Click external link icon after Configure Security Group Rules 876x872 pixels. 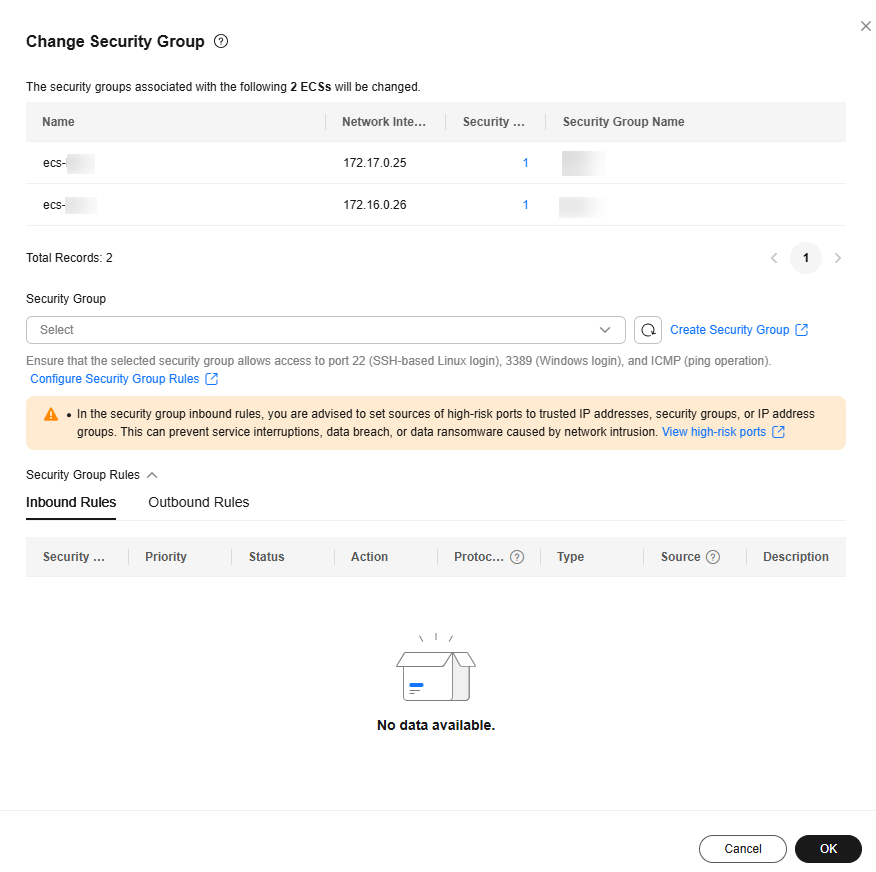point(212,379)
